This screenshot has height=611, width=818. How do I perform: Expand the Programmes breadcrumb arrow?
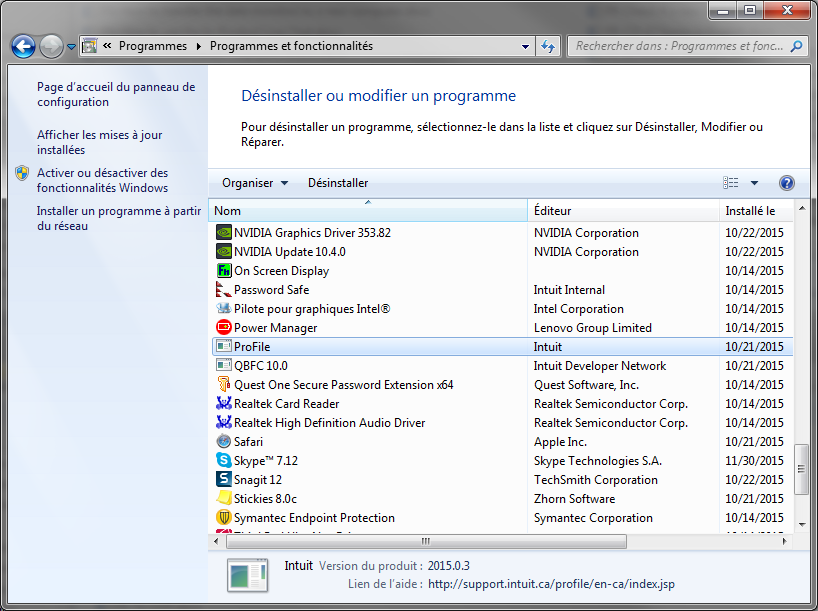[199, 46]
